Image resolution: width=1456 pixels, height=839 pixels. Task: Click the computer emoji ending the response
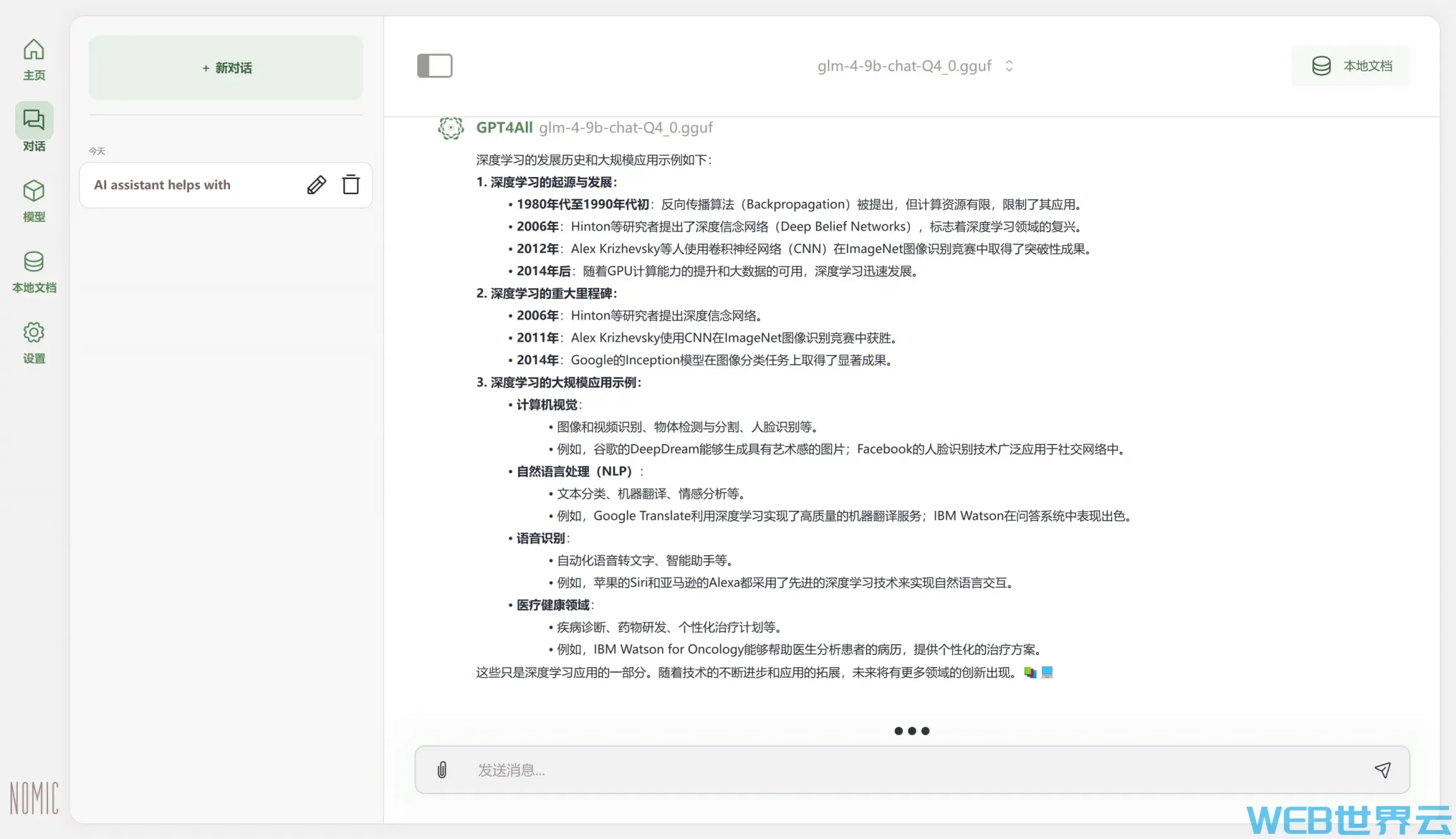click(x=1047, y=672)
